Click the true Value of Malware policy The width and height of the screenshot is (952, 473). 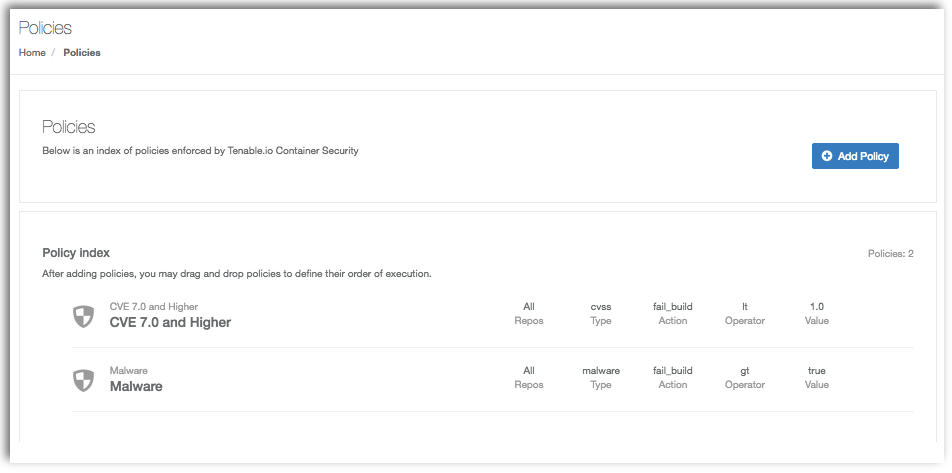[817, 370]
